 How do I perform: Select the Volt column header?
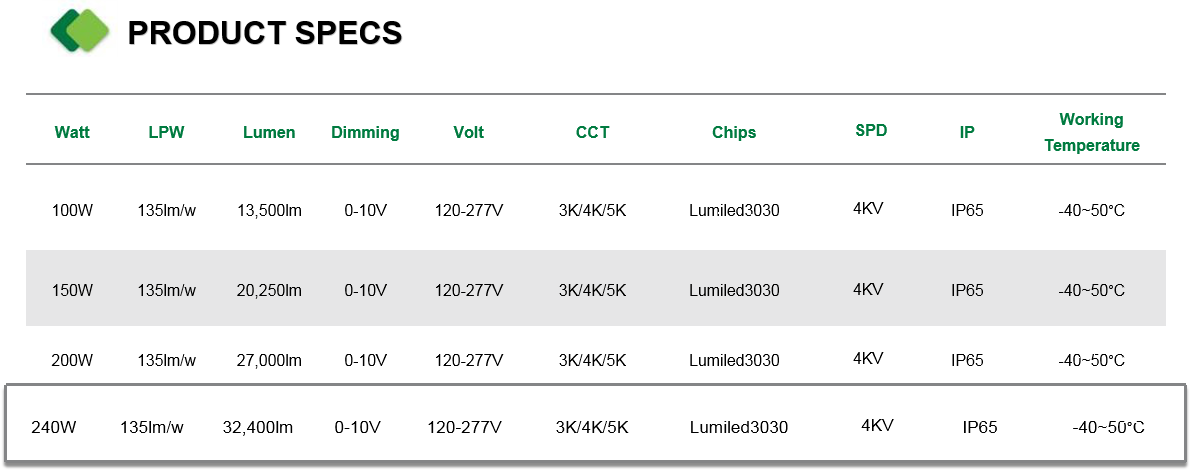tap(468, 132)
